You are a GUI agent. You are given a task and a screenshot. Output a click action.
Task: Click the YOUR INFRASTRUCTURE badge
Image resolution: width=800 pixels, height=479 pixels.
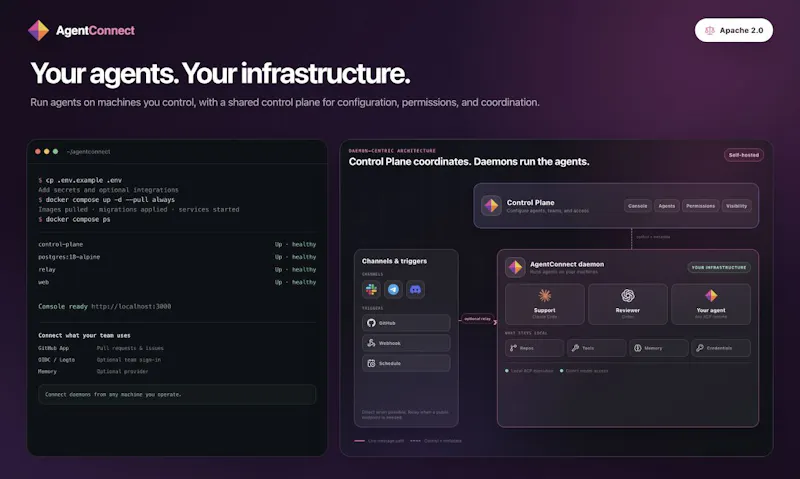719,267
